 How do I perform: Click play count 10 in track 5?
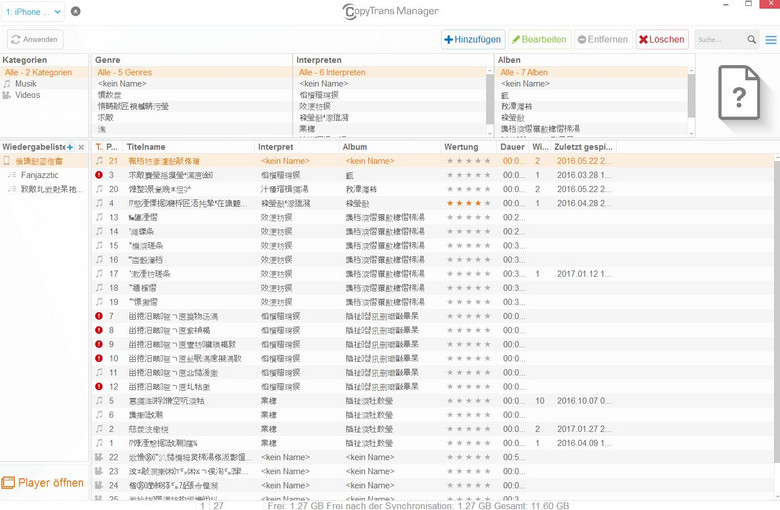click(x=540, y=401)
